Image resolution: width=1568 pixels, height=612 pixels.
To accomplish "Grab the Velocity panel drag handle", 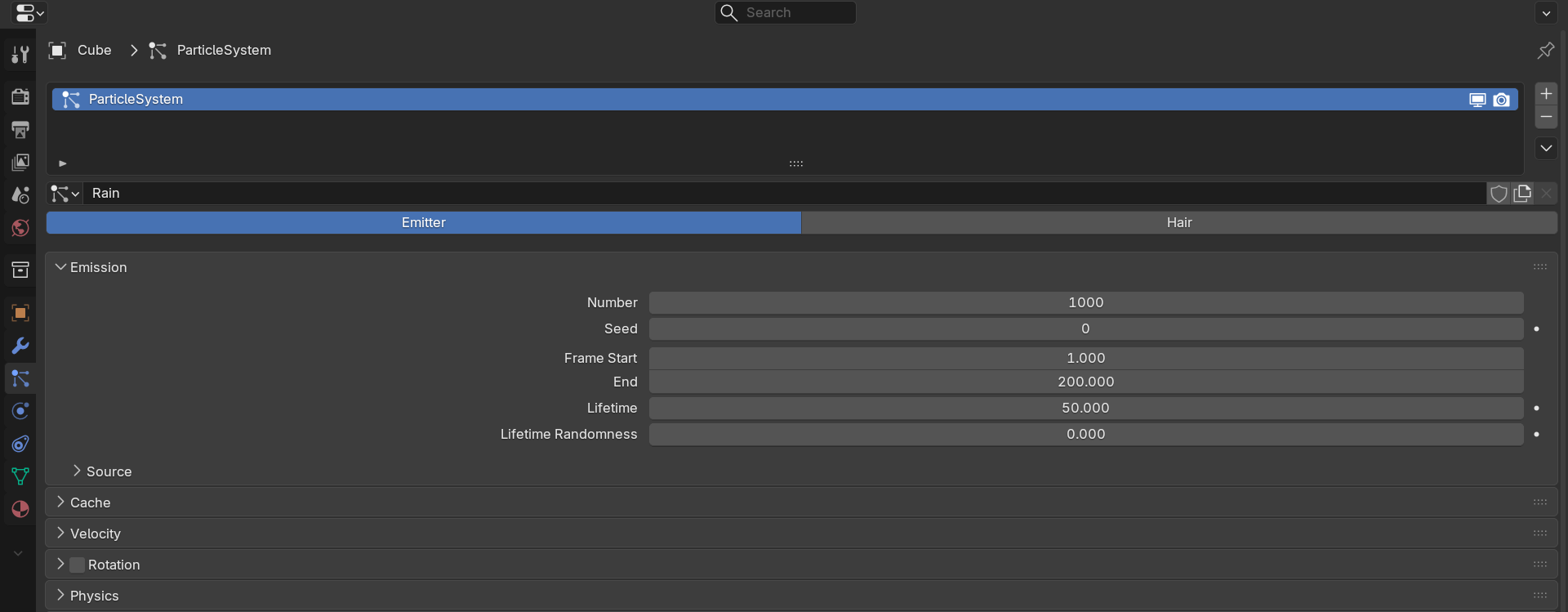I will pyautogui.click(x=1540, y=534).
